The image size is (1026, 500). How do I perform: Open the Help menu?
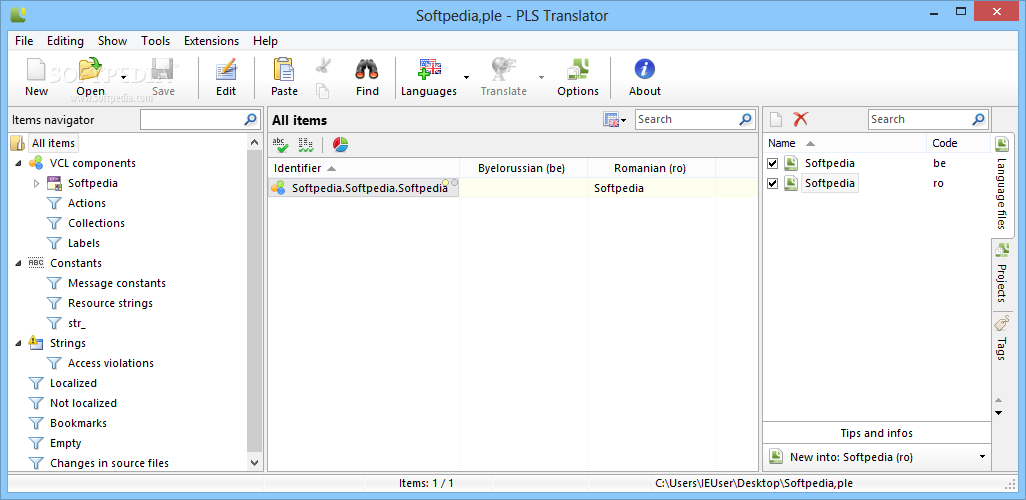(x=265, y=41)
